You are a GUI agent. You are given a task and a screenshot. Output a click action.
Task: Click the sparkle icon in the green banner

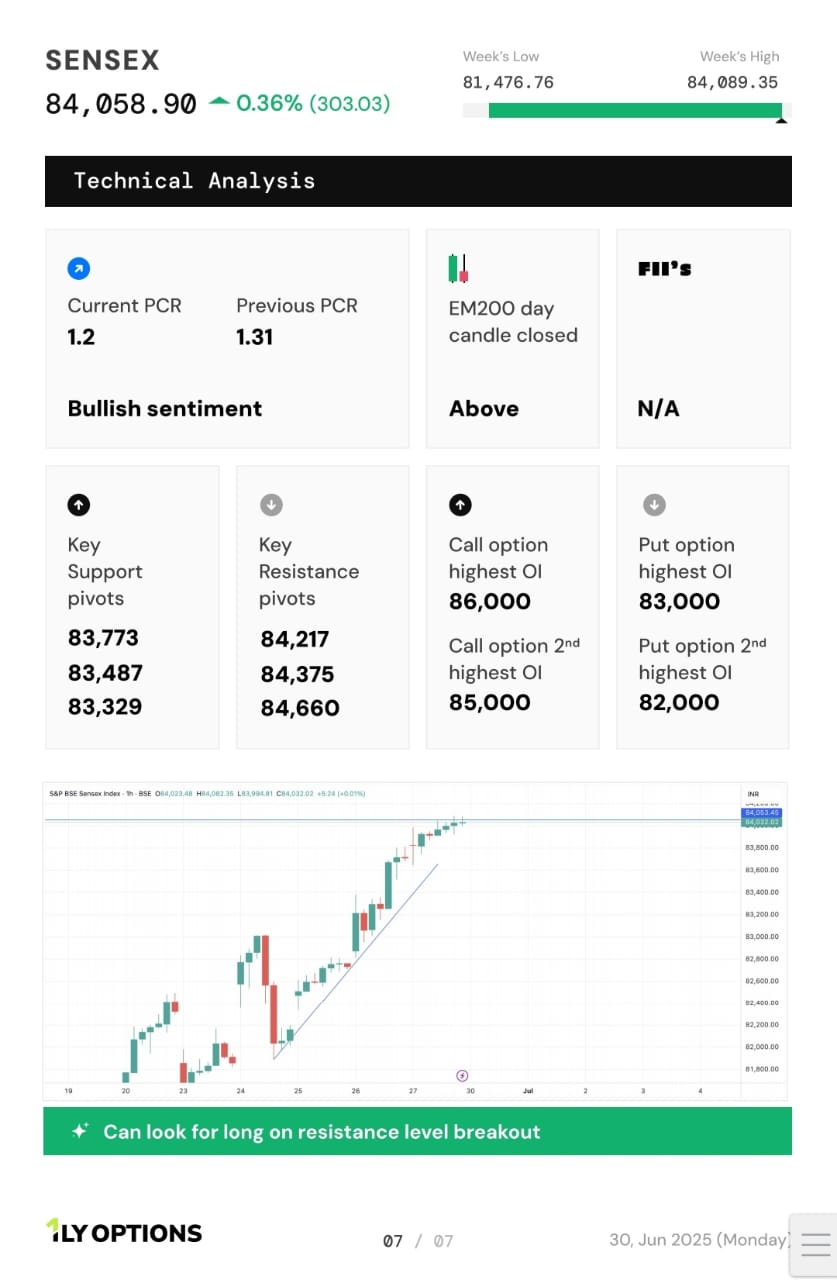click(x=80, y=1131)
